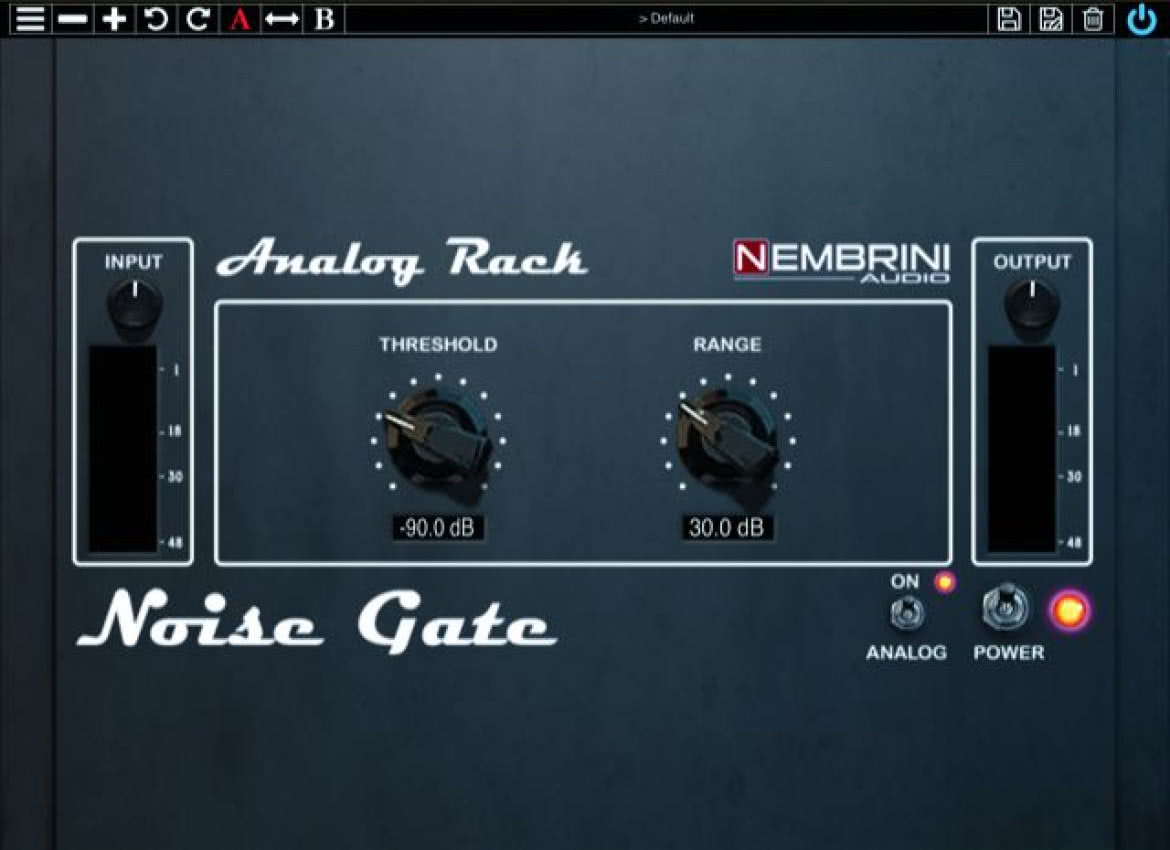Image resolution: width=1170 pixels, height=850 pixels.
Task: Open the Default preset selector
Action: tap(666, 19)
